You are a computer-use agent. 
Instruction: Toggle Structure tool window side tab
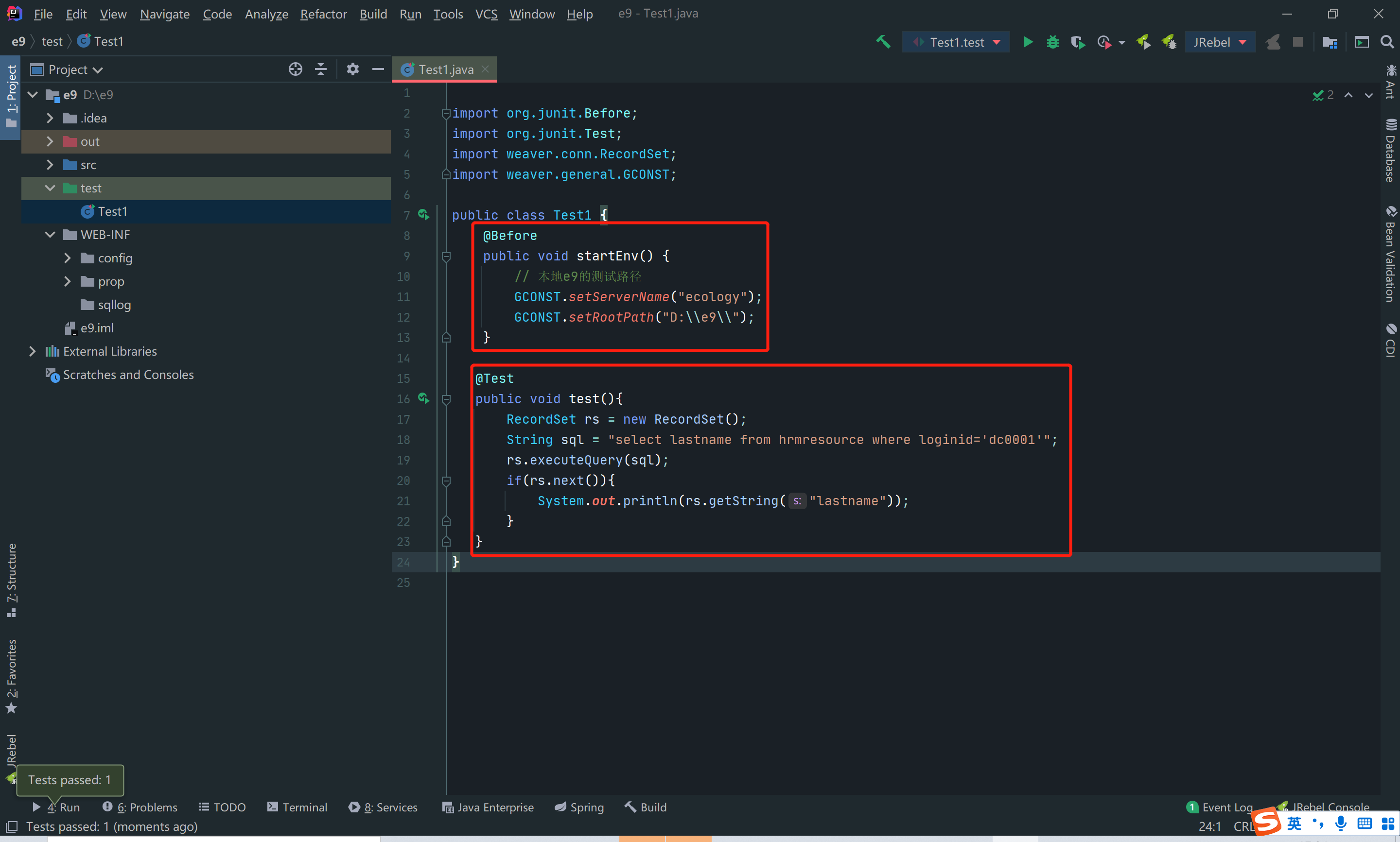pos(11,581)
